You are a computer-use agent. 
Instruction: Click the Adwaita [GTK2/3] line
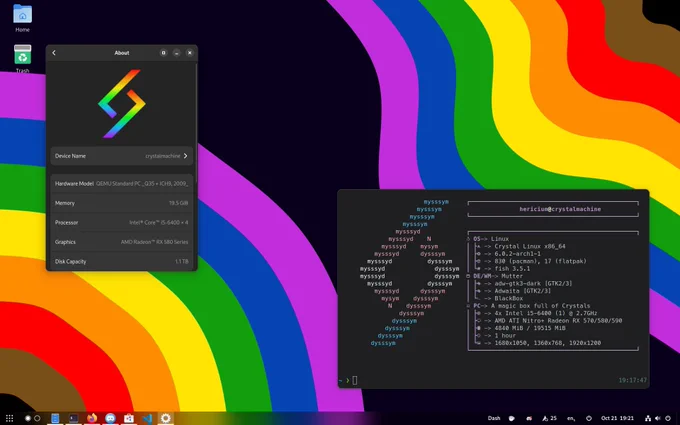[523, 291]
